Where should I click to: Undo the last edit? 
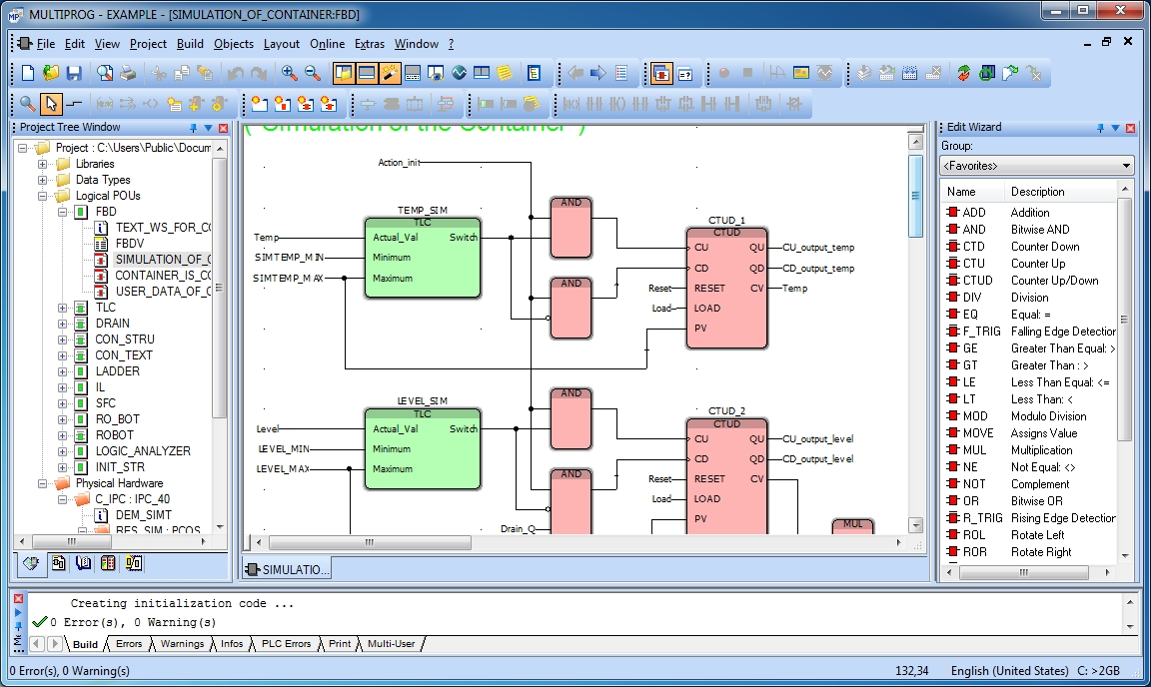238,75
